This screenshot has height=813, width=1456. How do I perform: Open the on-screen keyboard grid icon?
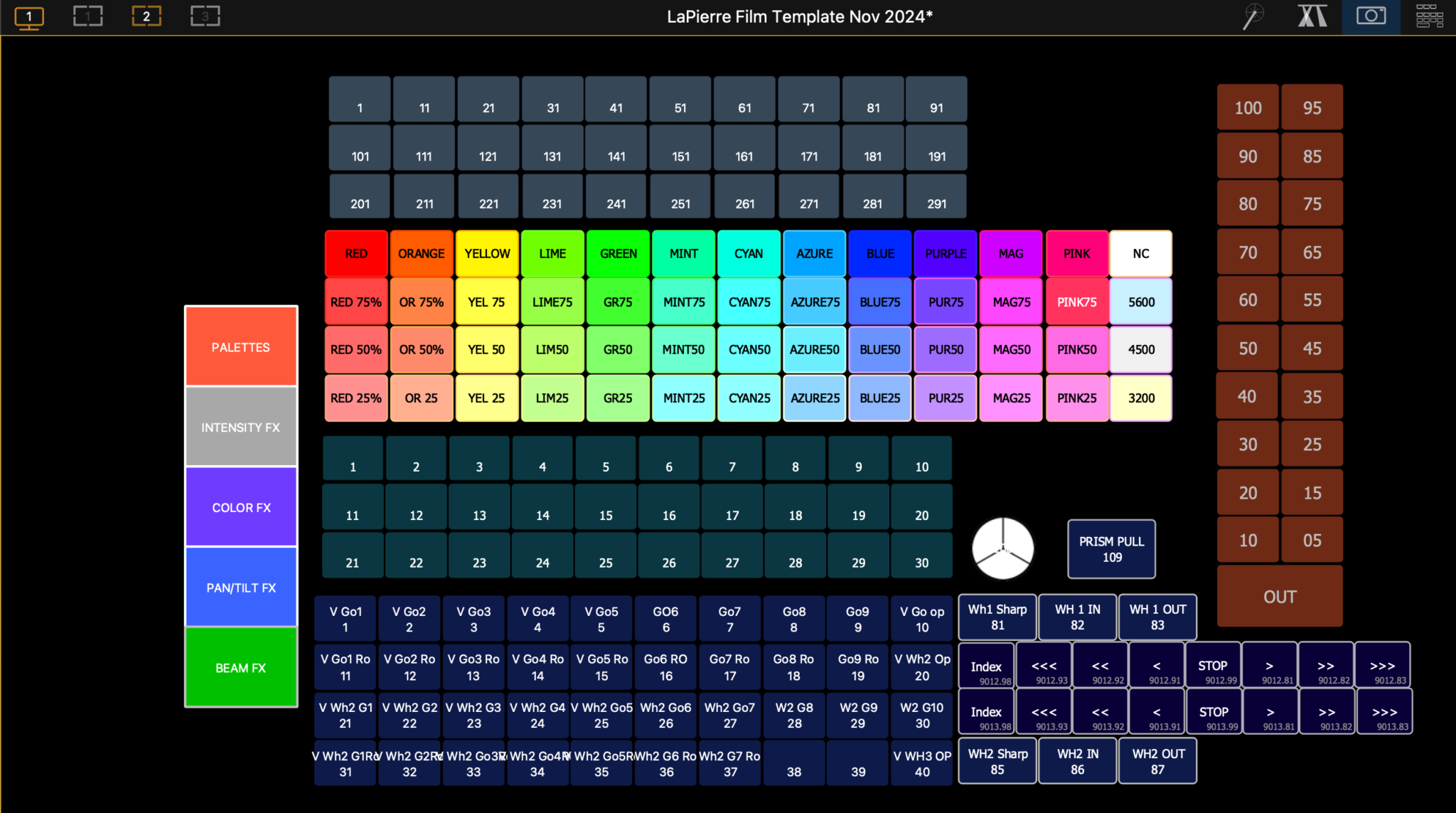coord(1430,16)
